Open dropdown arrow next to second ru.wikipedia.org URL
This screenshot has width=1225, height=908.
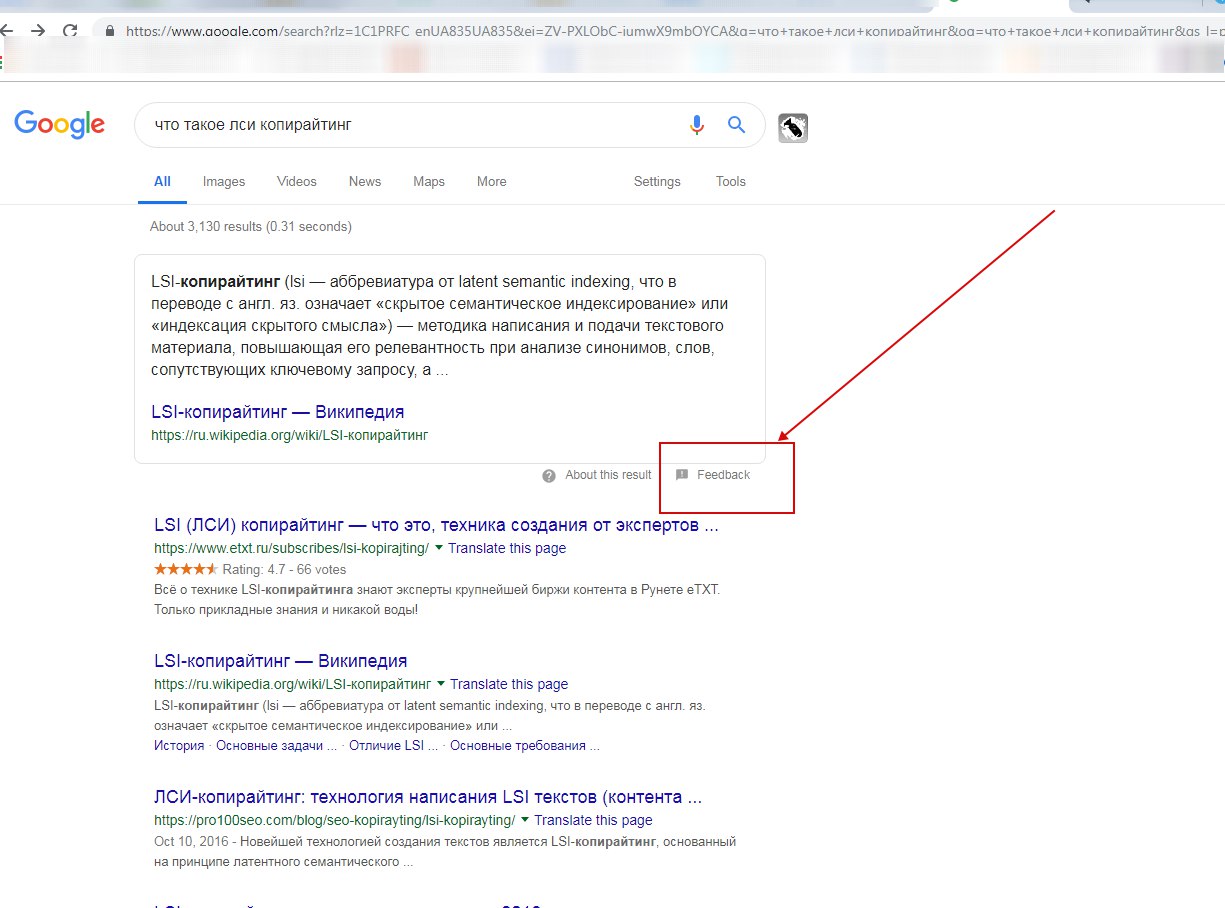441,684
